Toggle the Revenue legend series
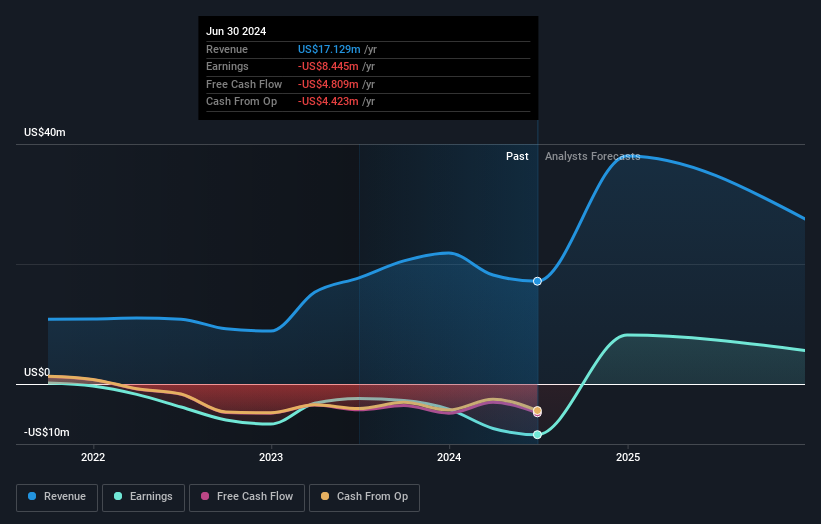The image size is (821, 524). 57,497
